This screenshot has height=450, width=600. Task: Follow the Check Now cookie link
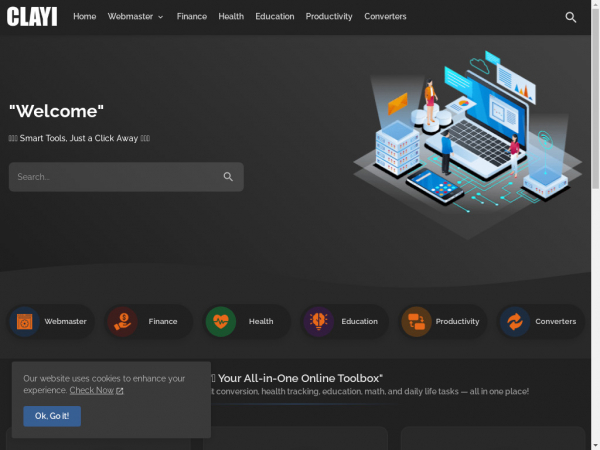coord(95,390)
